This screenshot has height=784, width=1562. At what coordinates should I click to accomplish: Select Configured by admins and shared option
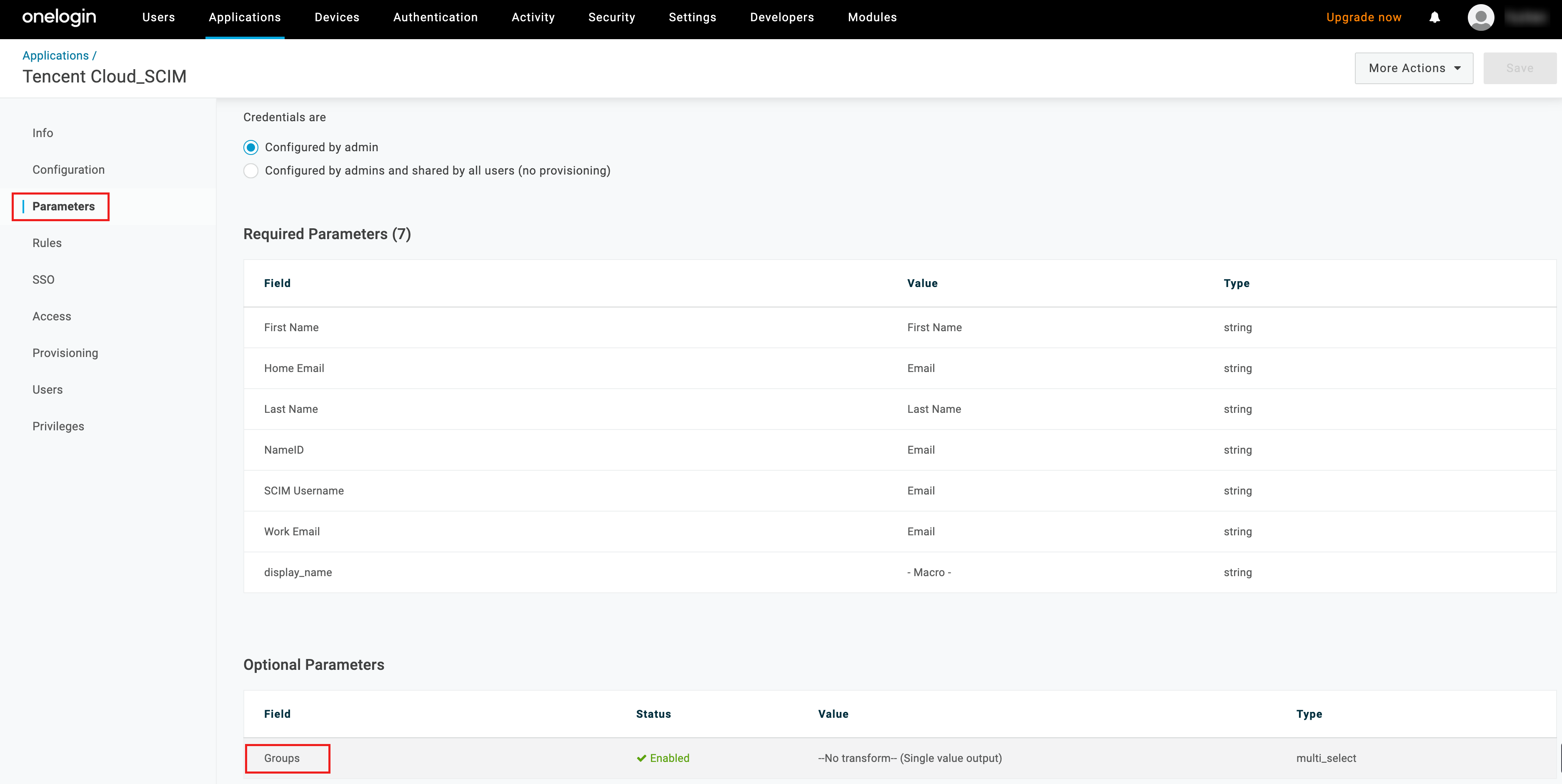[251, 171]
